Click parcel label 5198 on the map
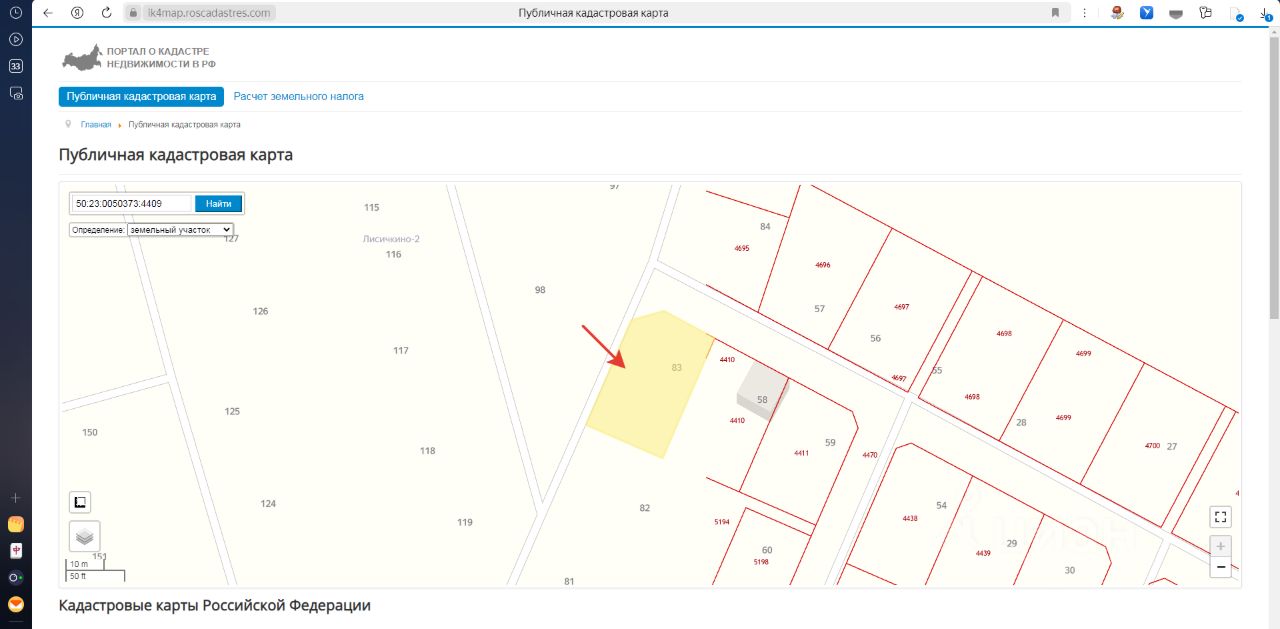1280x629 pixels. tap(761, 562)
